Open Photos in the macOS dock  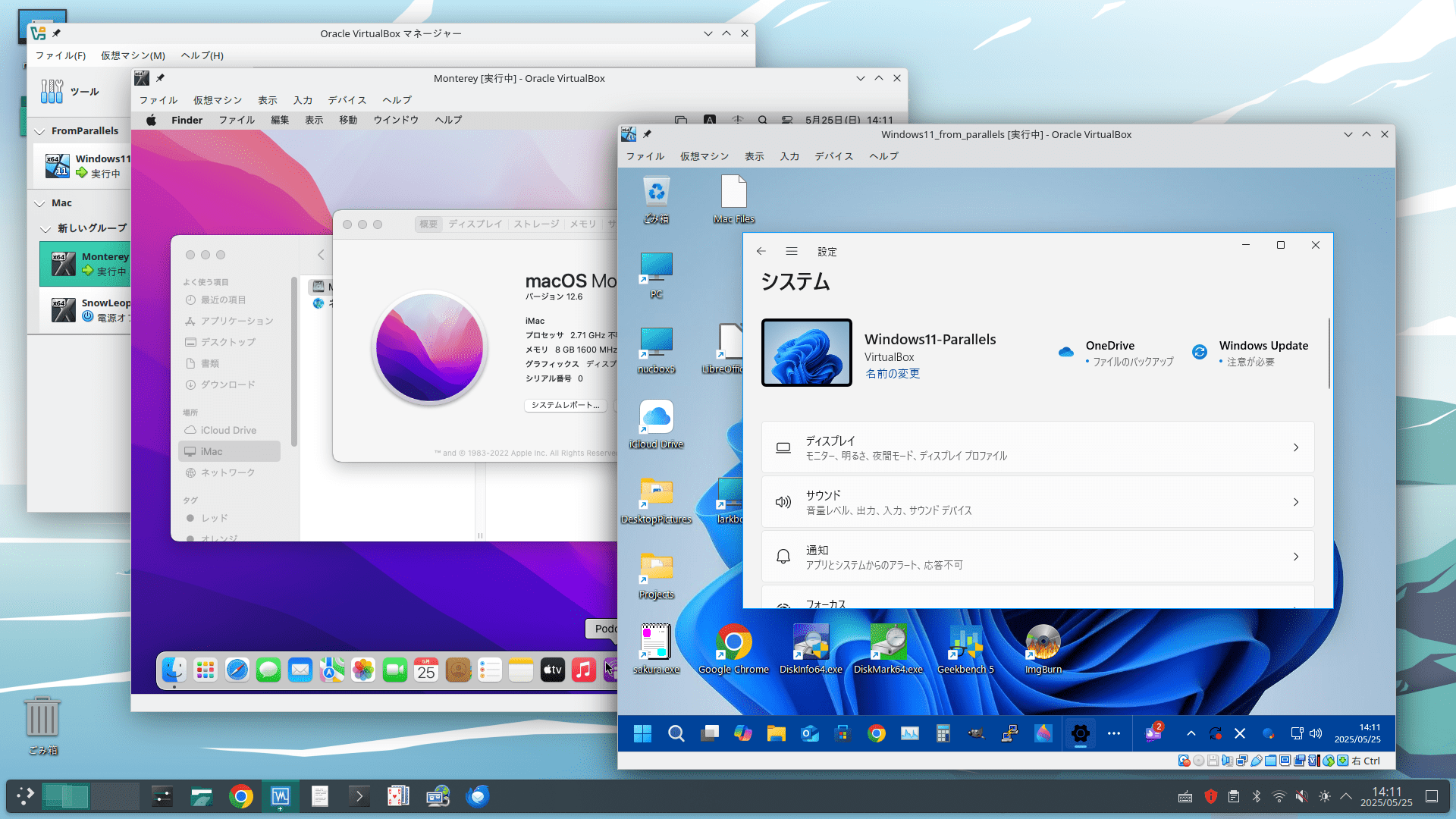click(363, 670)
